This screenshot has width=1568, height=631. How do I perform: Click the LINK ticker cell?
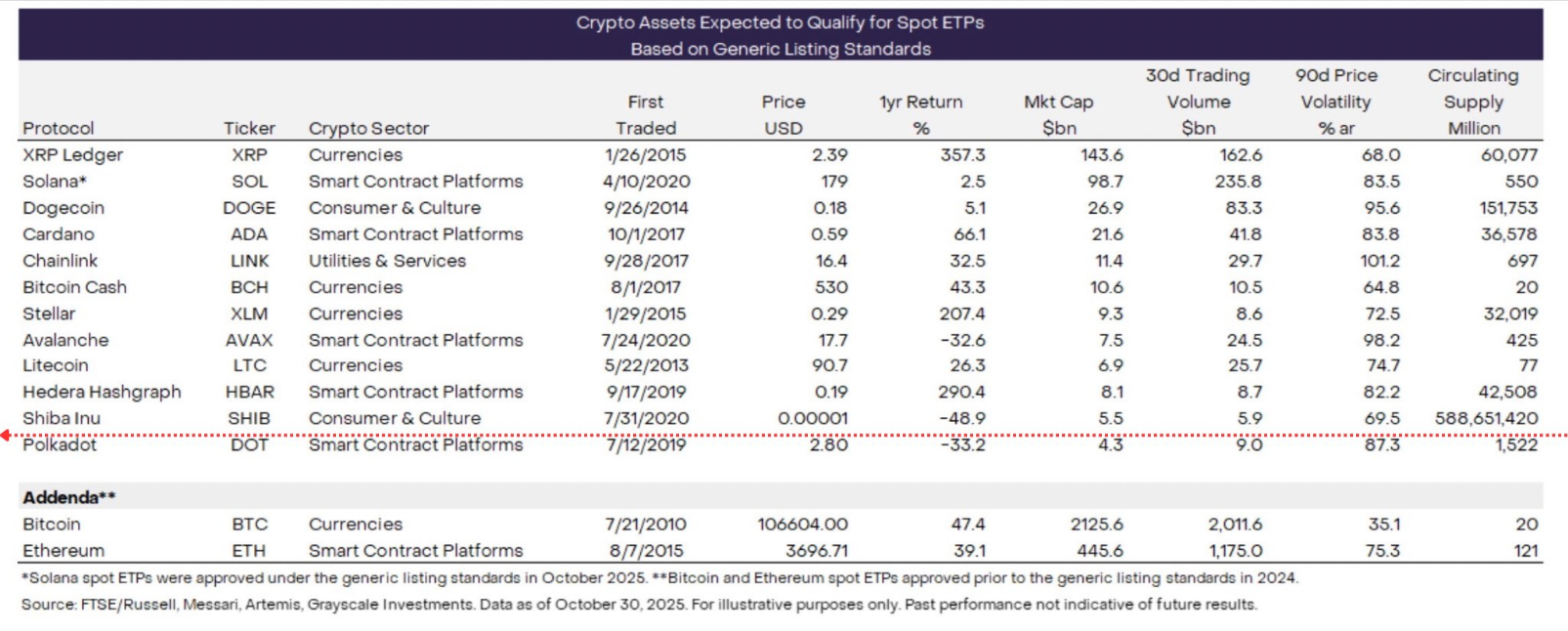click(x=249, y=261)
